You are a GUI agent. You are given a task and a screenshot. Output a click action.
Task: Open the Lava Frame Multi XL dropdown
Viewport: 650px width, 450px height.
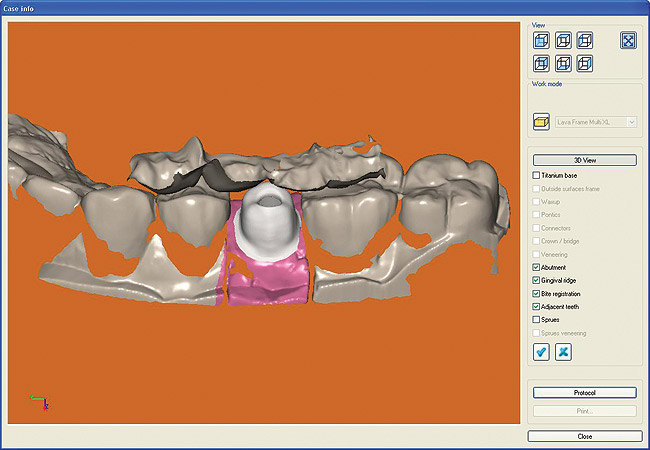click(631, 121)
